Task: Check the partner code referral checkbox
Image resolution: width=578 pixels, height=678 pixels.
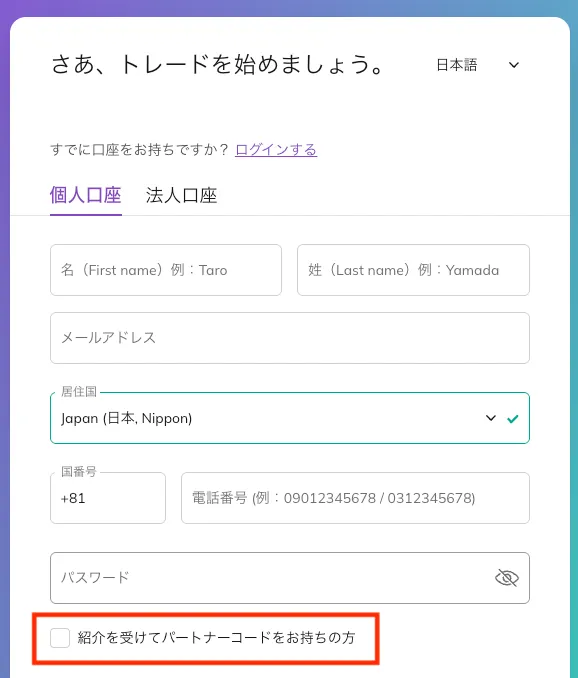Action: pyautogui.click(x=60, y=638)
